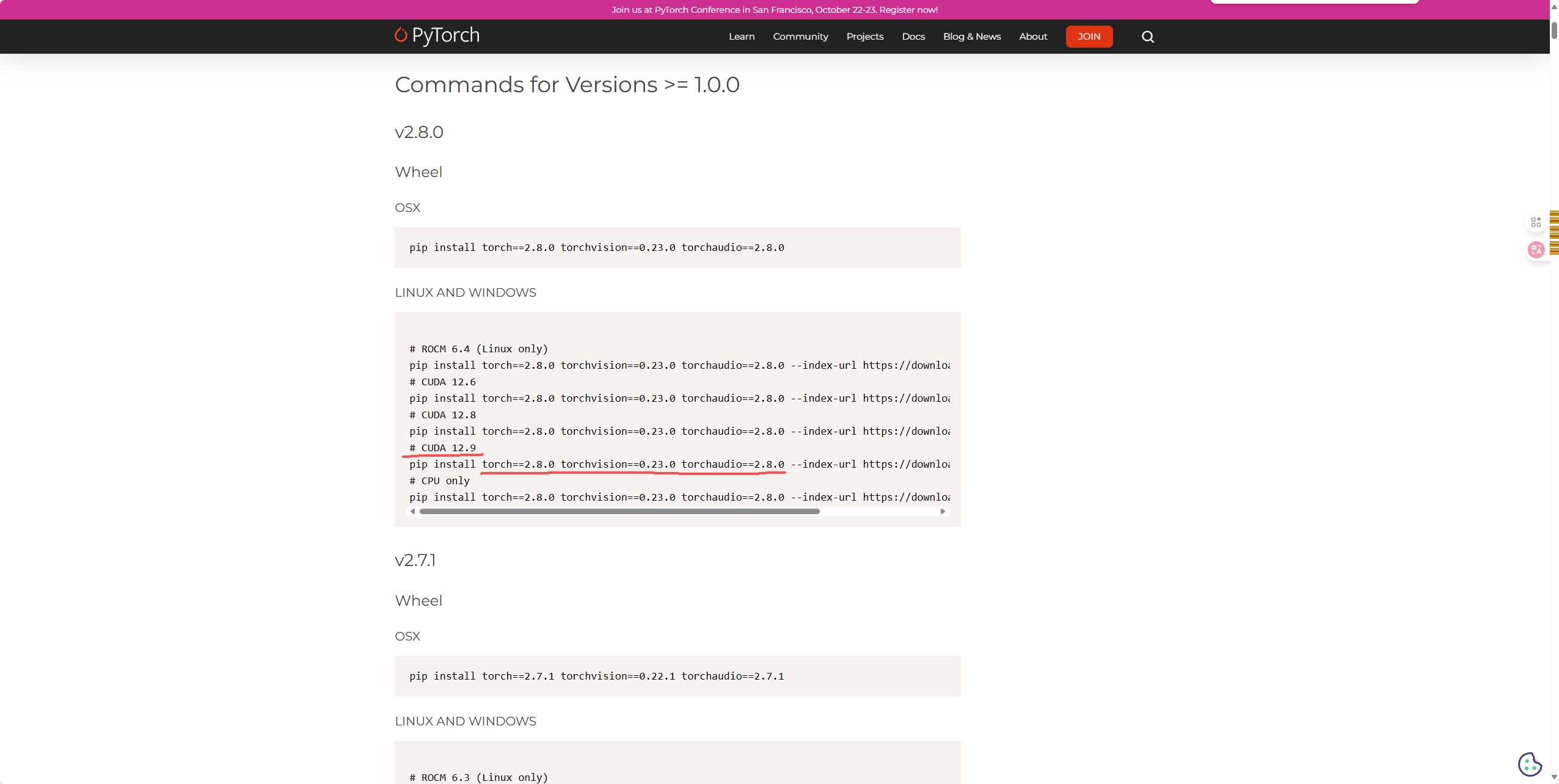Click the OSX v2.8.0 pip command
The width and height of the screenshot is (1559, 784).
tap(596, 247)
